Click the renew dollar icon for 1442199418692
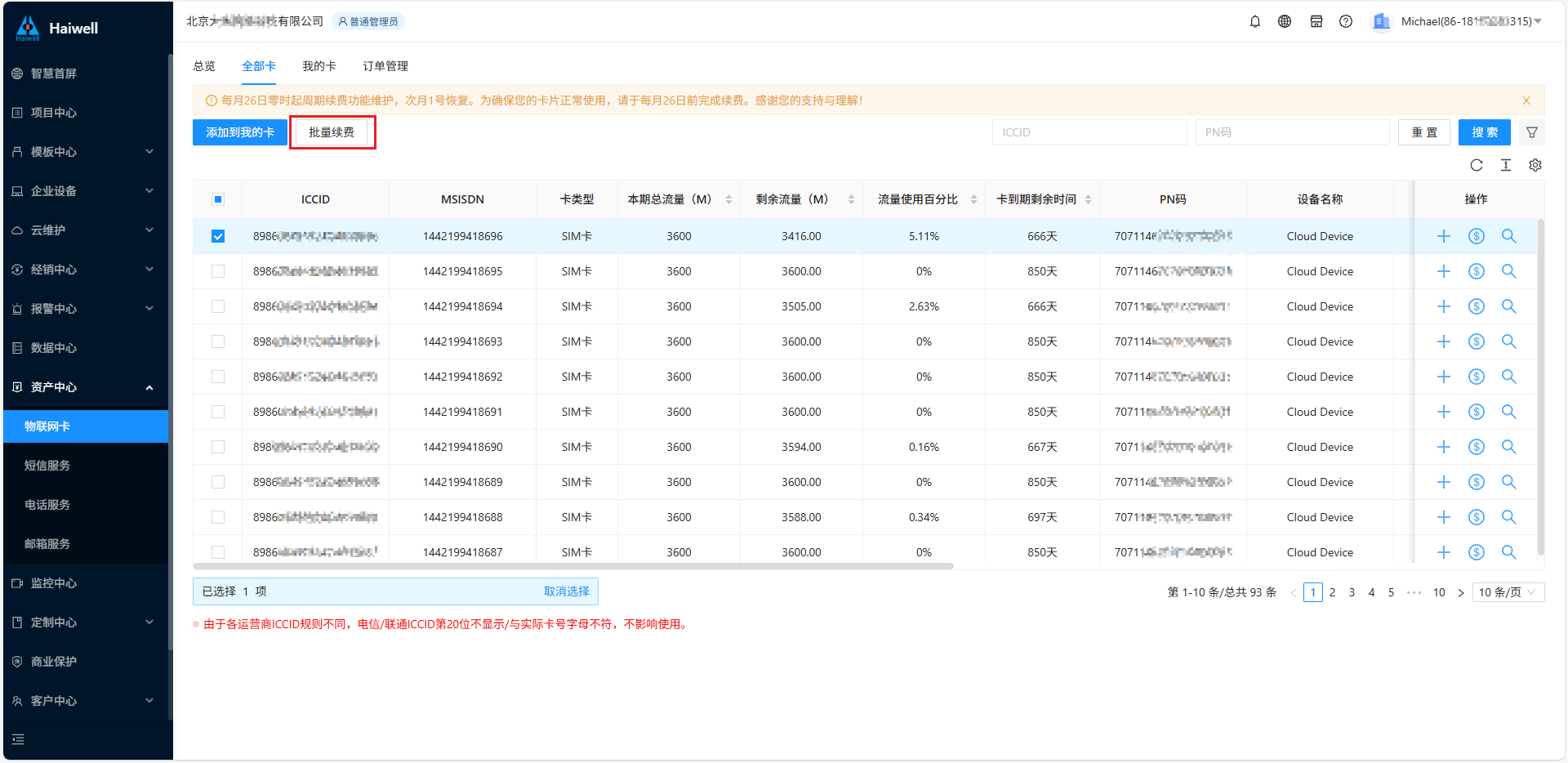This screenshot has height=763, width=1568. point(1477,377)
